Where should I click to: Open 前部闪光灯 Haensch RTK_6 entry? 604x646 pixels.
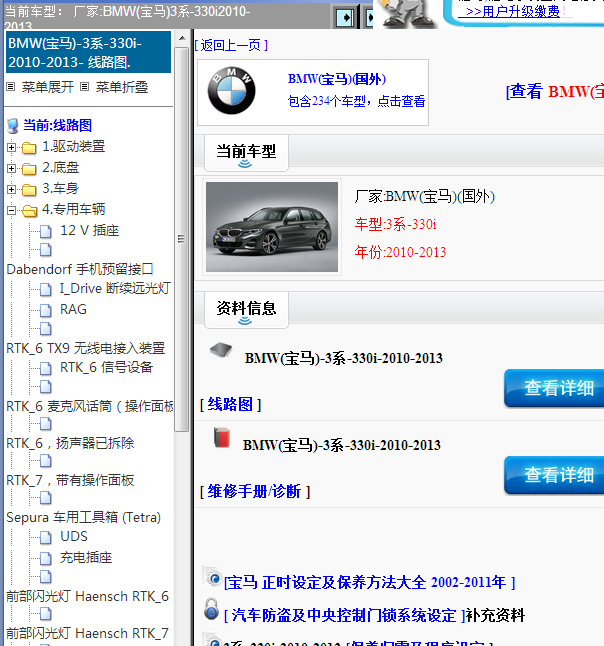coord(87,596)
